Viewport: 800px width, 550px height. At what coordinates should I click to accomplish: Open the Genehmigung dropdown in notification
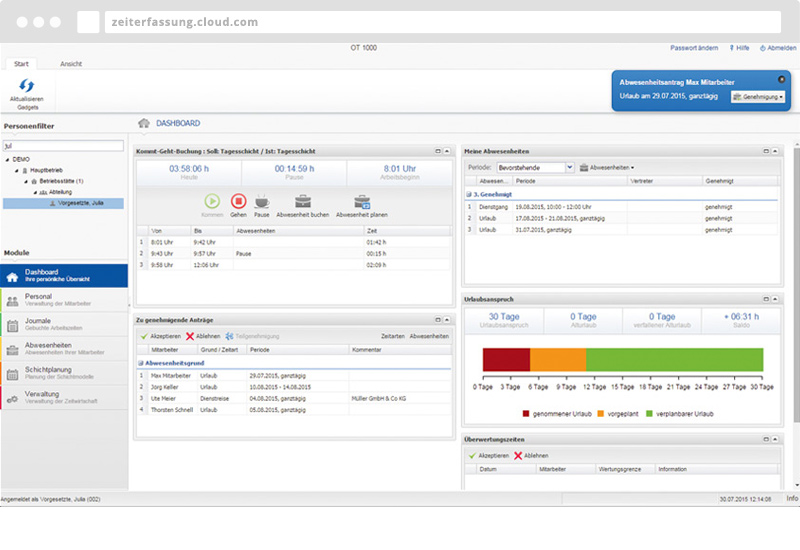click(x=758, y=97)
